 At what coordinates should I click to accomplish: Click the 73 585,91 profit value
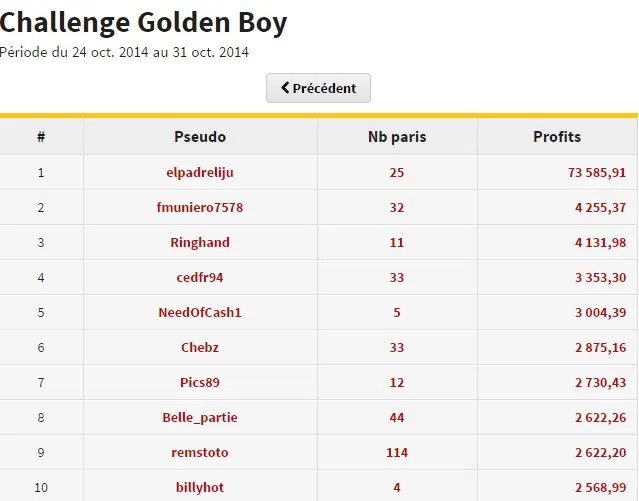(x=597, y=173)
